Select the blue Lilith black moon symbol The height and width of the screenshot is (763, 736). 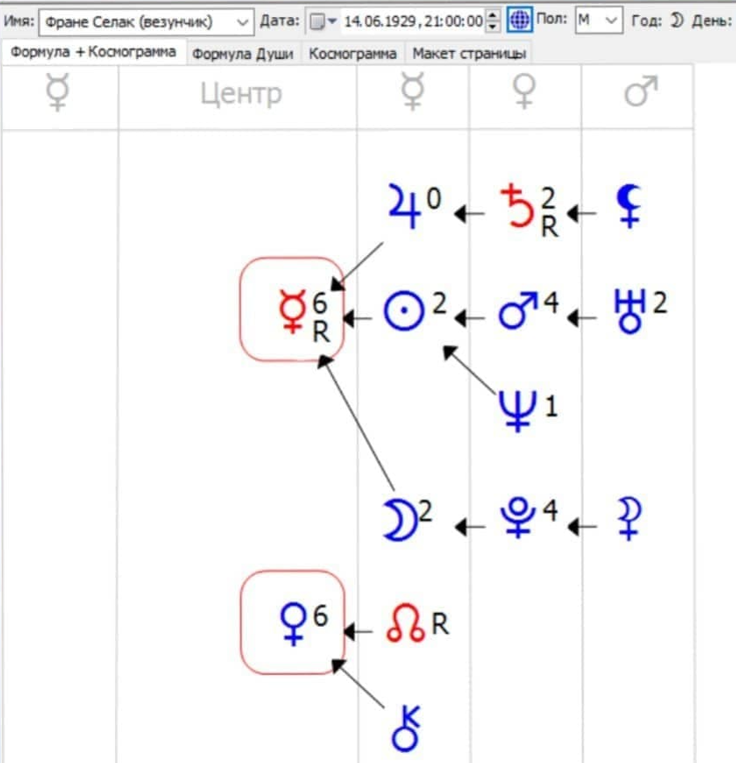(629, 206)
